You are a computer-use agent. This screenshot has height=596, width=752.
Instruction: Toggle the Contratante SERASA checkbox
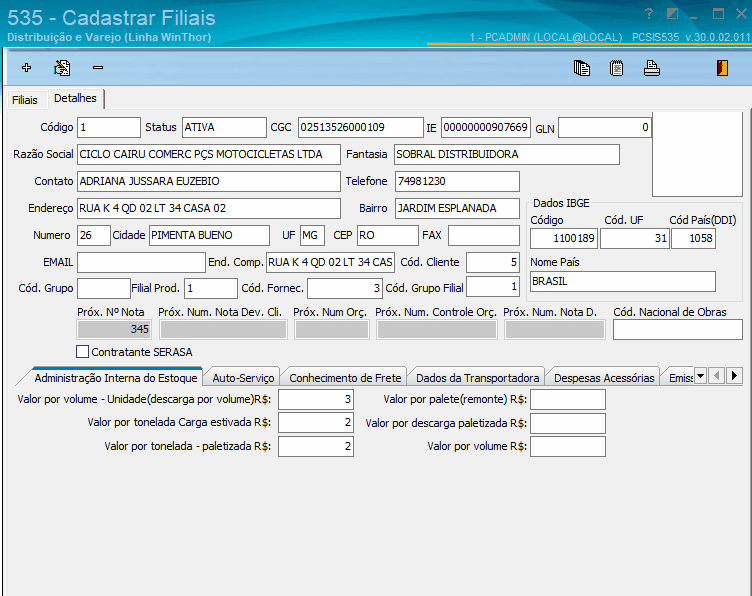(x=82, y=352)
